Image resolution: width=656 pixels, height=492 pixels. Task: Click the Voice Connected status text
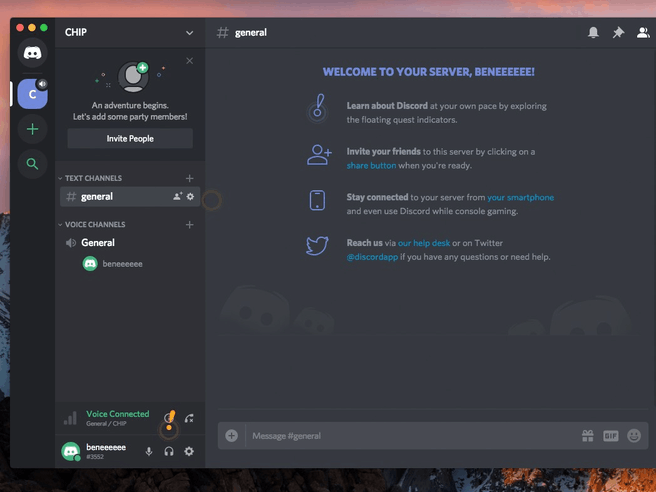coord(118,414)
